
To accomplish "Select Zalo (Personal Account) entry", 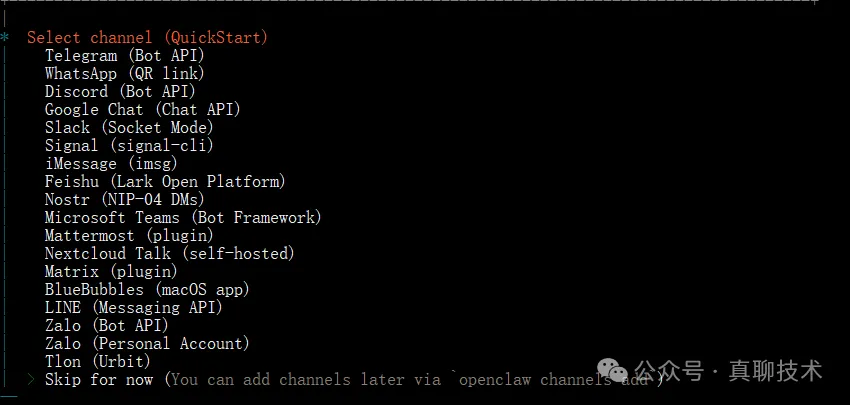I will pyautogui.click(x=147, y=344).
